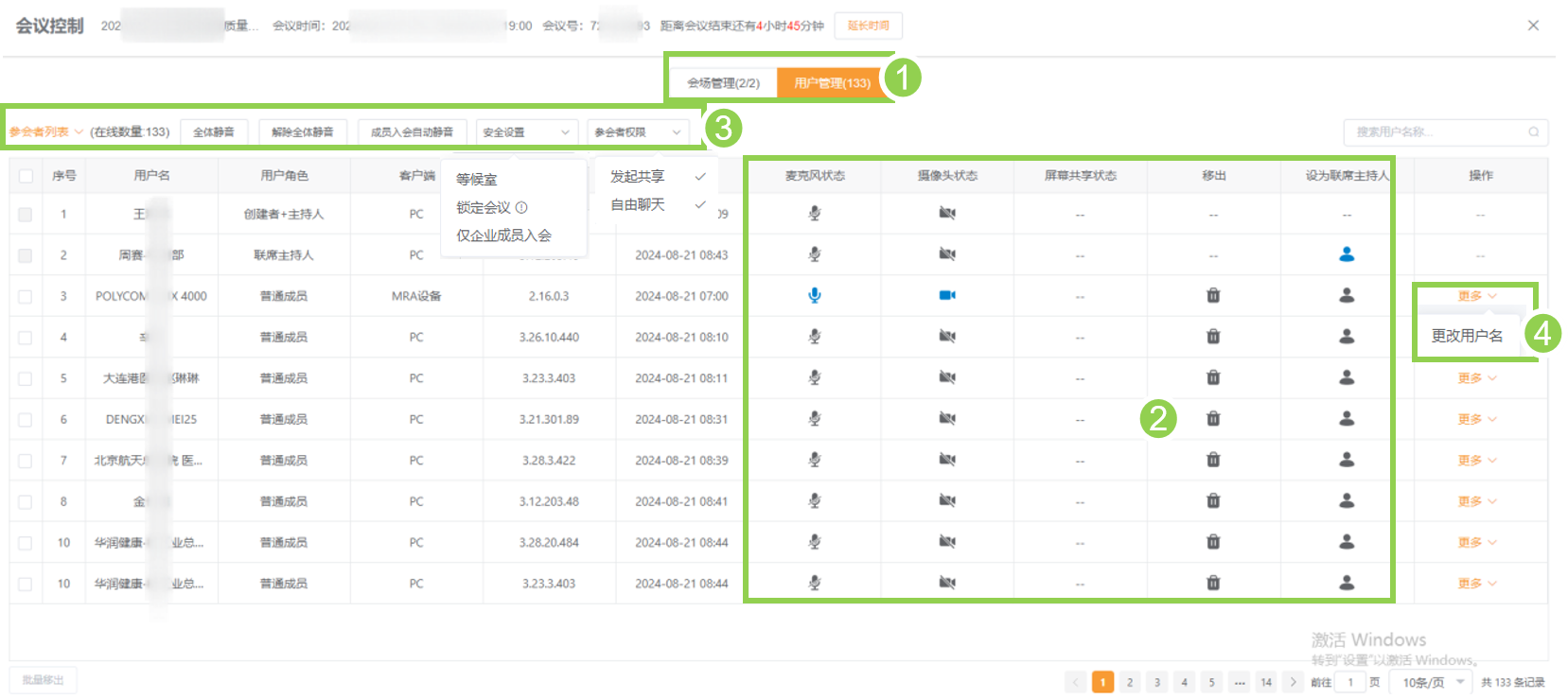This screenshot has height=699, width=1568.
Task: Check the checkbox for row 3 POLYCOM
Action: click(26, 296)
